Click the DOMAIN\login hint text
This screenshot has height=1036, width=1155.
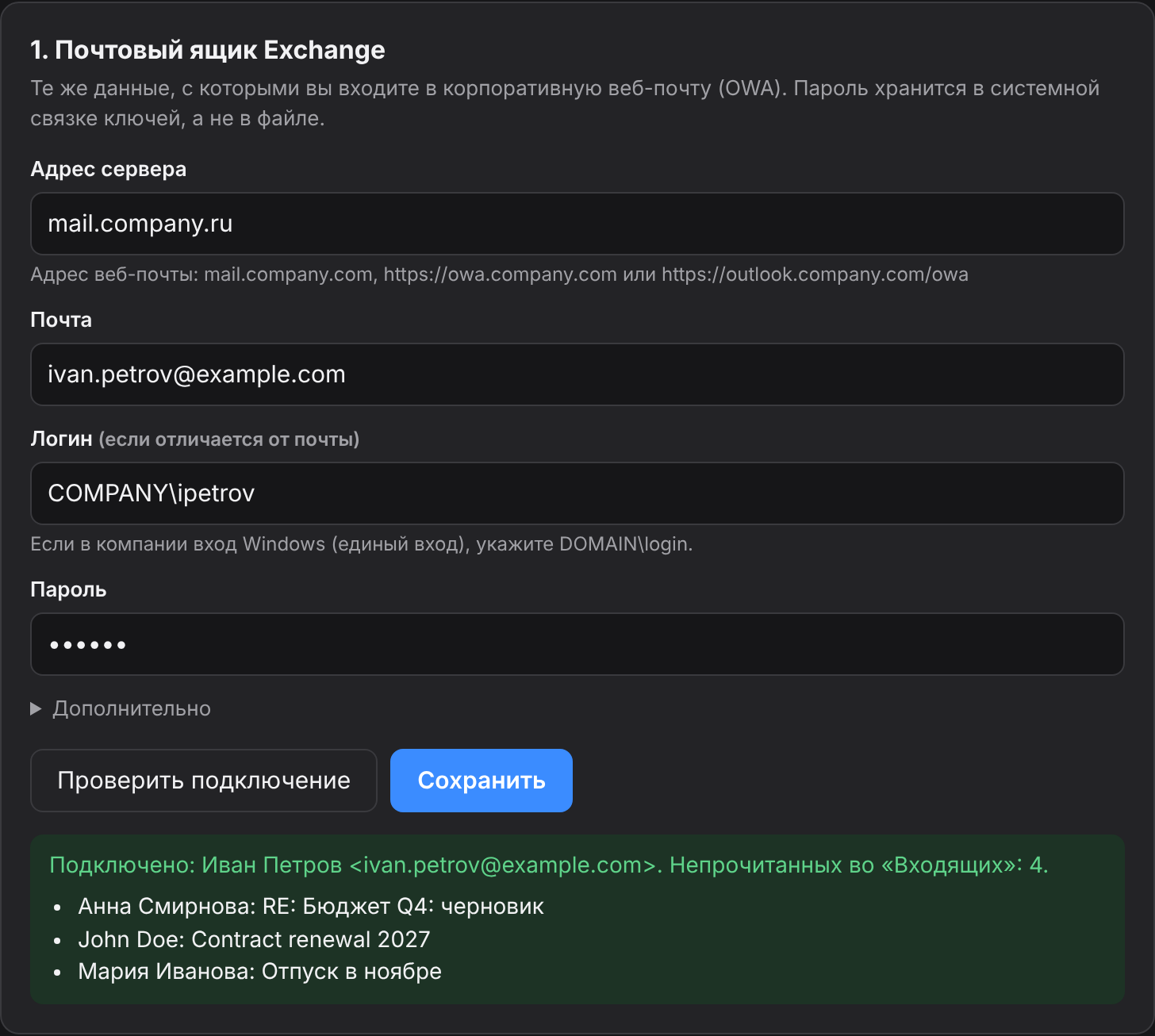point(362,544)
